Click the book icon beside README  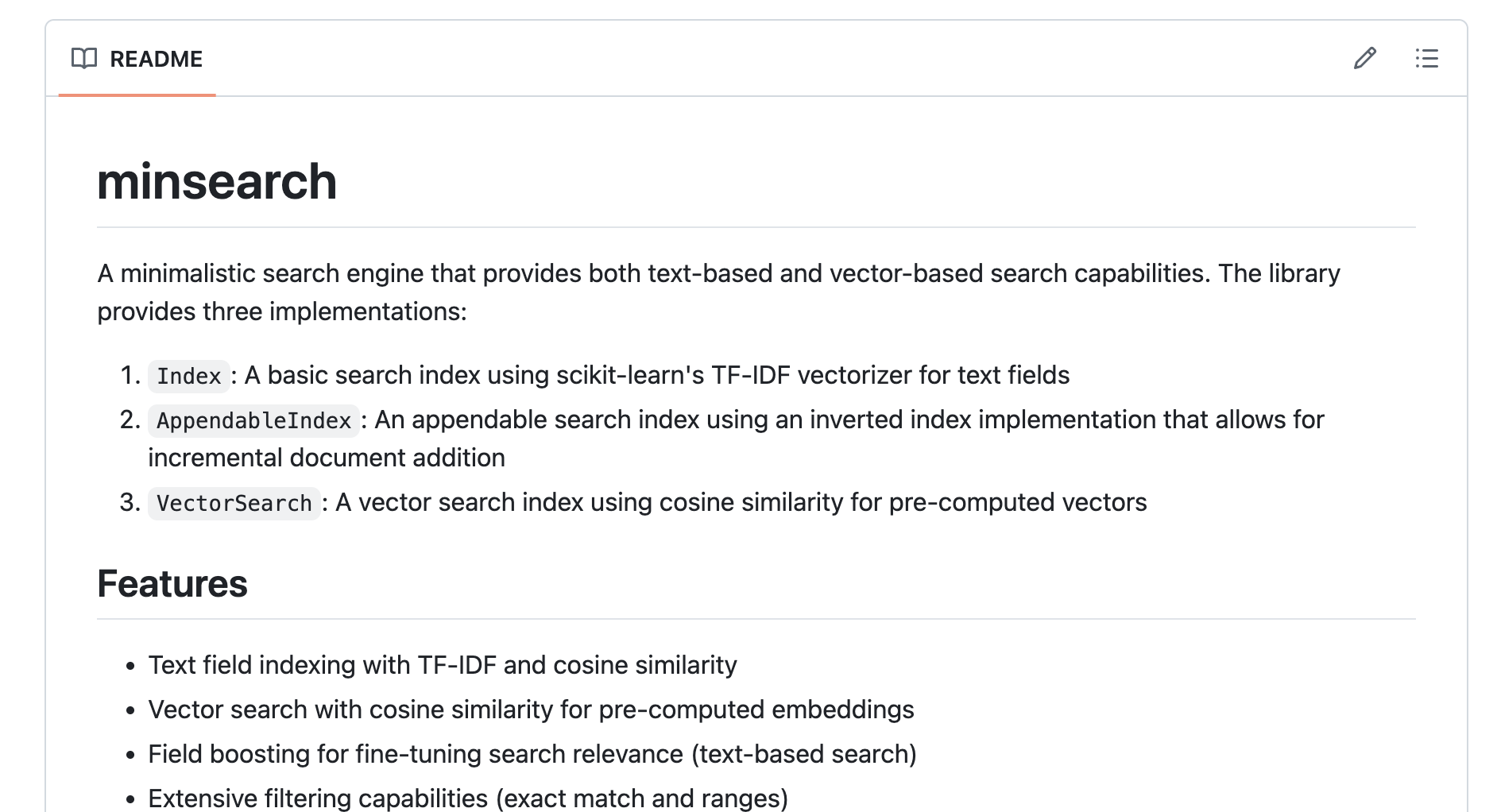coord(84,59)
